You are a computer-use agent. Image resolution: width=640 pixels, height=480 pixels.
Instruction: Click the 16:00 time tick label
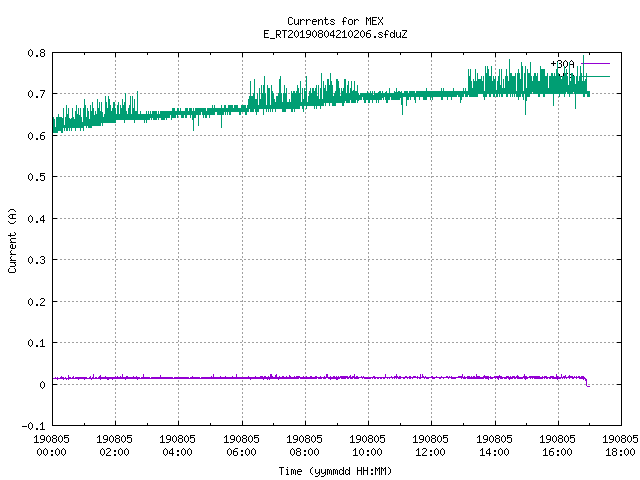pyautogui.click(x=557, y=452)
